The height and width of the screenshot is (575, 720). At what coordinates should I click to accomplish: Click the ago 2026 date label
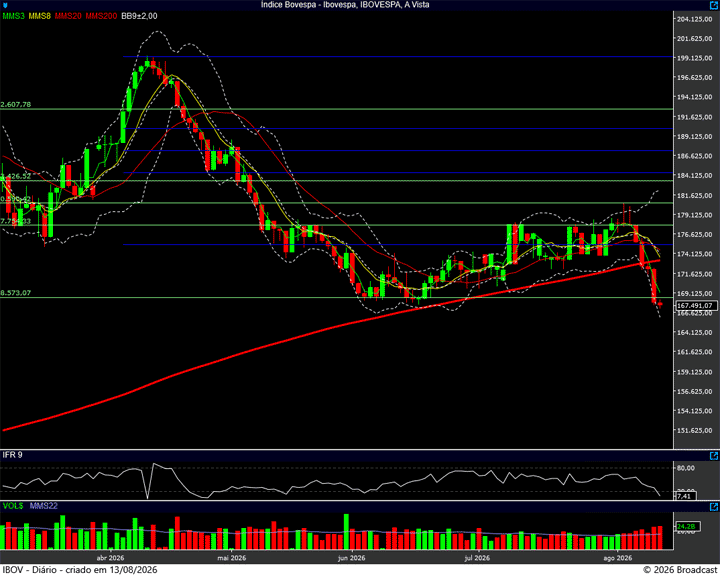(618, 558)
